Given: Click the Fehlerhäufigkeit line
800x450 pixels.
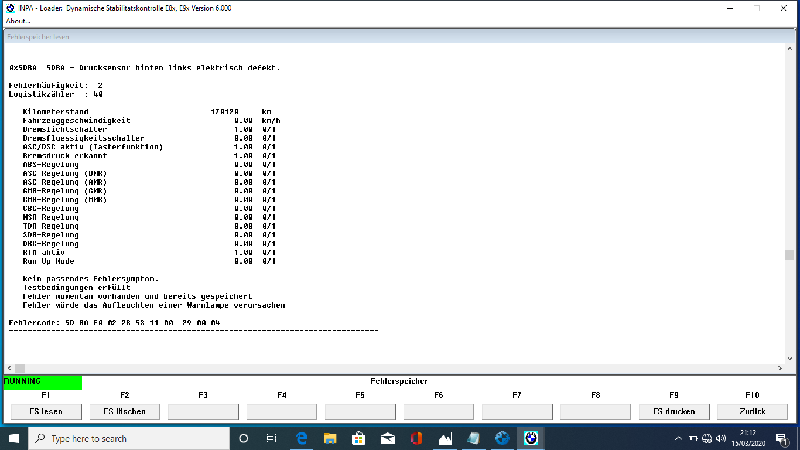Looking at the screenshot, I should pyautogui.click(x=56, y=85).
